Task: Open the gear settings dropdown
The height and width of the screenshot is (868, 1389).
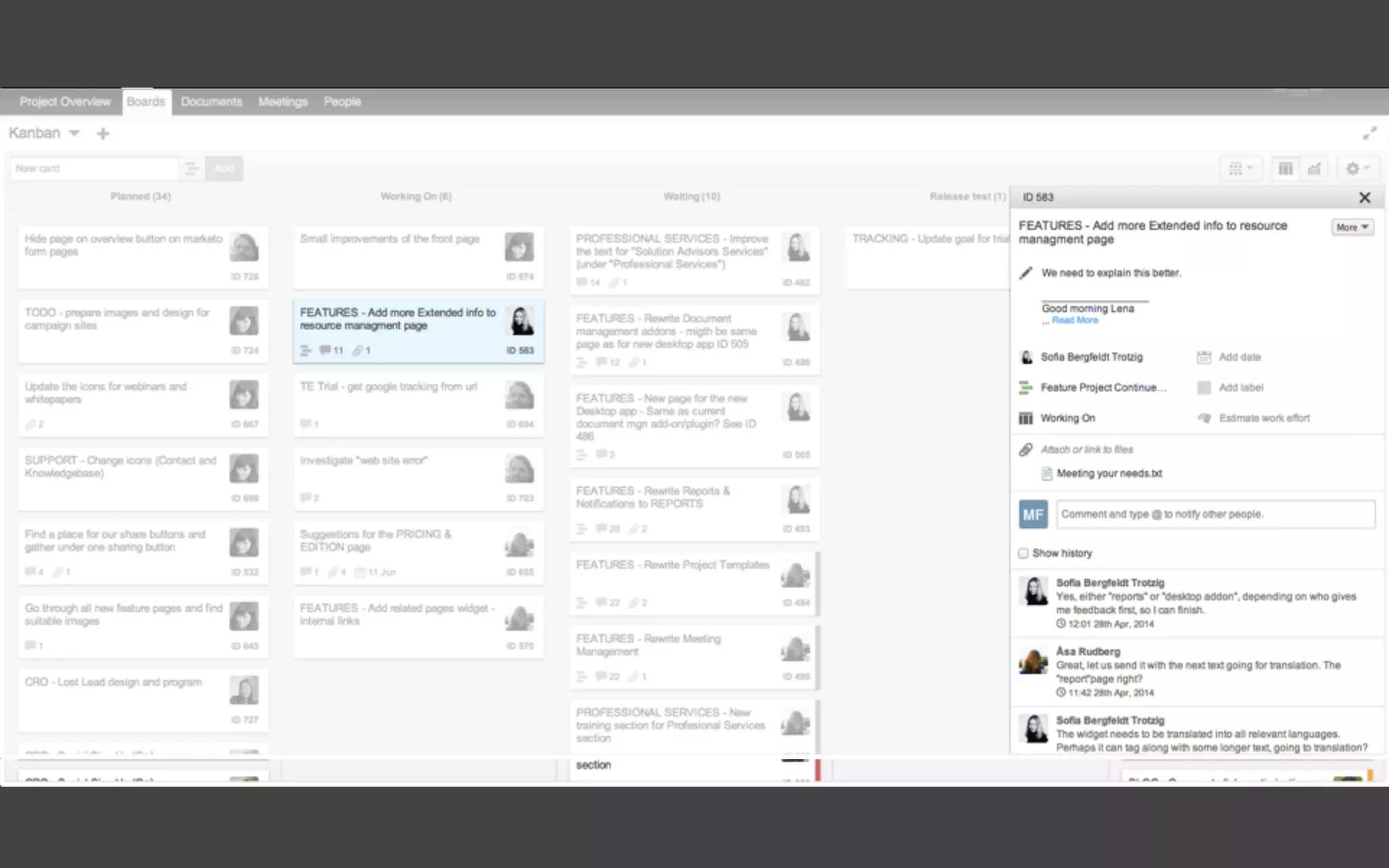Action: (1357, 169)
